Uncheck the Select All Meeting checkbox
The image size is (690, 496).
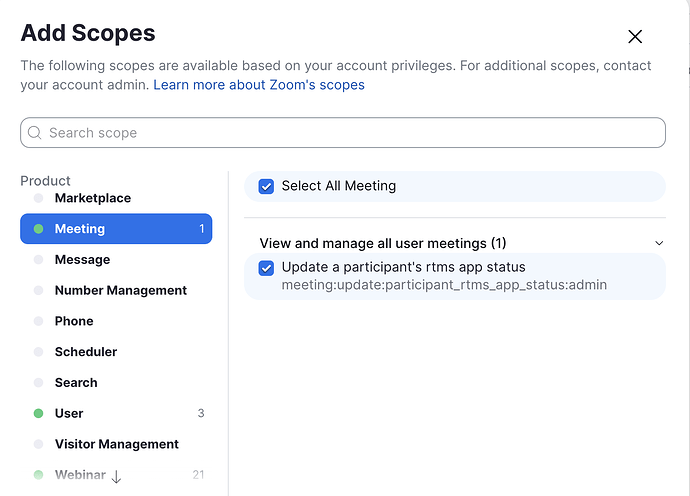[266, 186]
